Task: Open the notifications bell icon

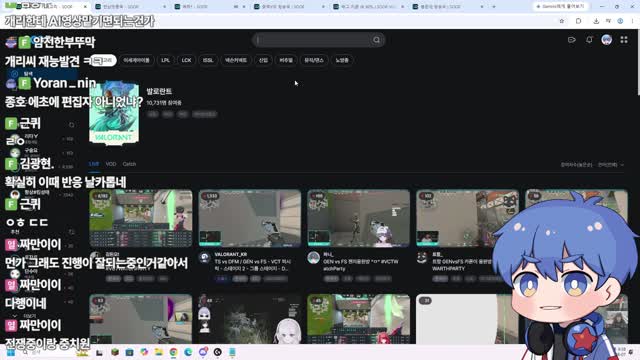Action: [589, 40]
